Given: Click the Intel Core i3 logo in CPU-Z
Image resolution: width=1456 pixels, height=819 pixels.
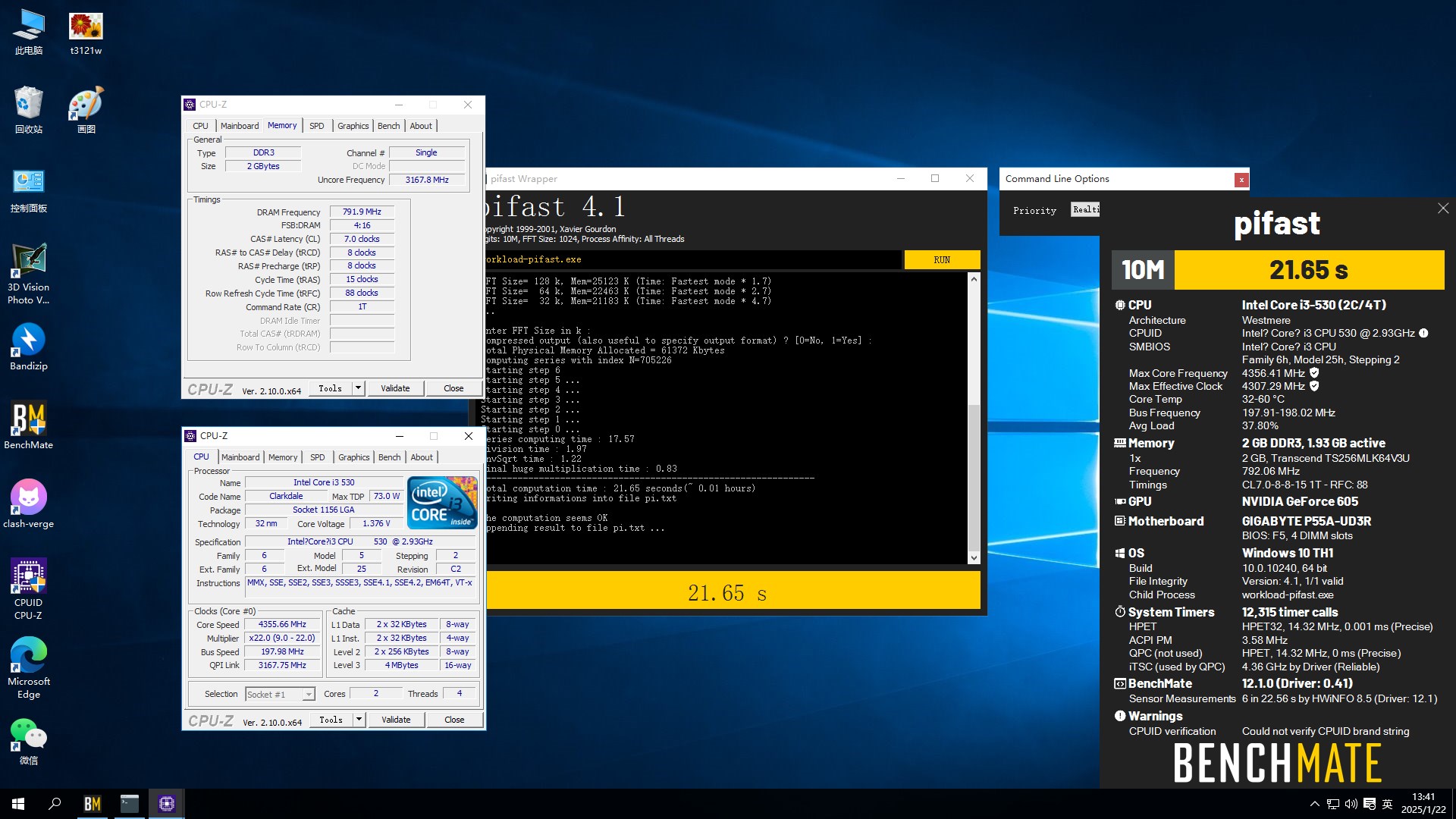Looking at the screenshot, I should 442,502.
